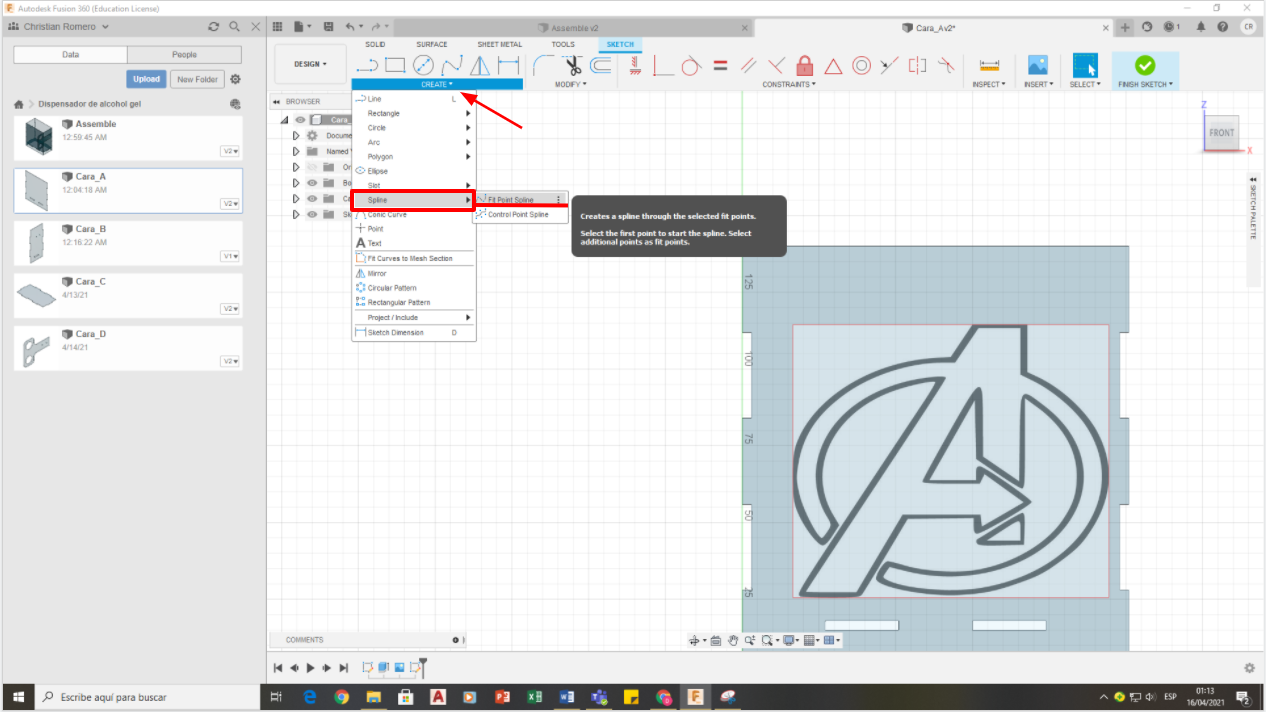This screenshot has width=1266, height=712.
Task: Choose the Offset tool in the Modify group
Action: pos(600,66)
